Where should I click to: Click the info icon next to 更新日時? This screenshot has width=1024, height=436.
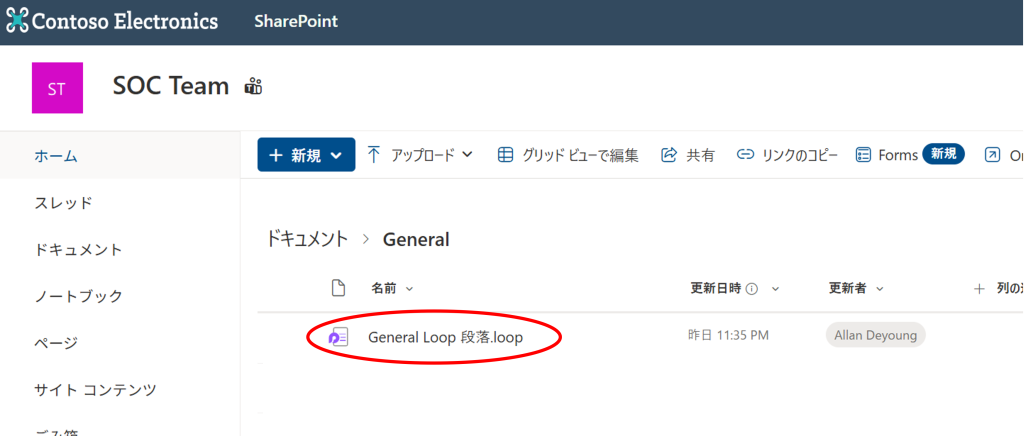pos(752,289)
